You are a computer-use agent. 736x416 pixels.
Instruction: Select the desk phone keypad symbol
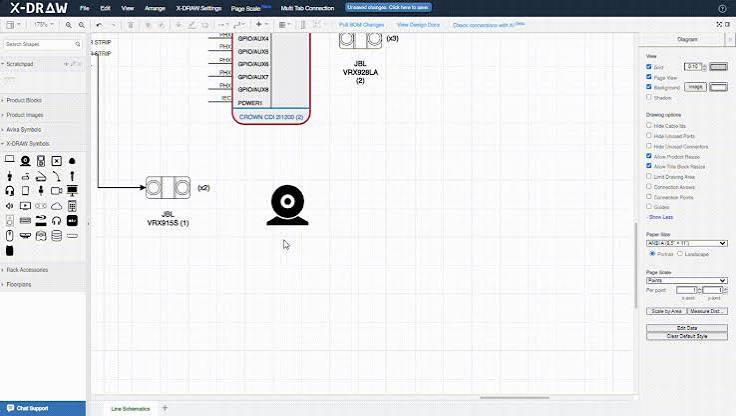point(72,206)
